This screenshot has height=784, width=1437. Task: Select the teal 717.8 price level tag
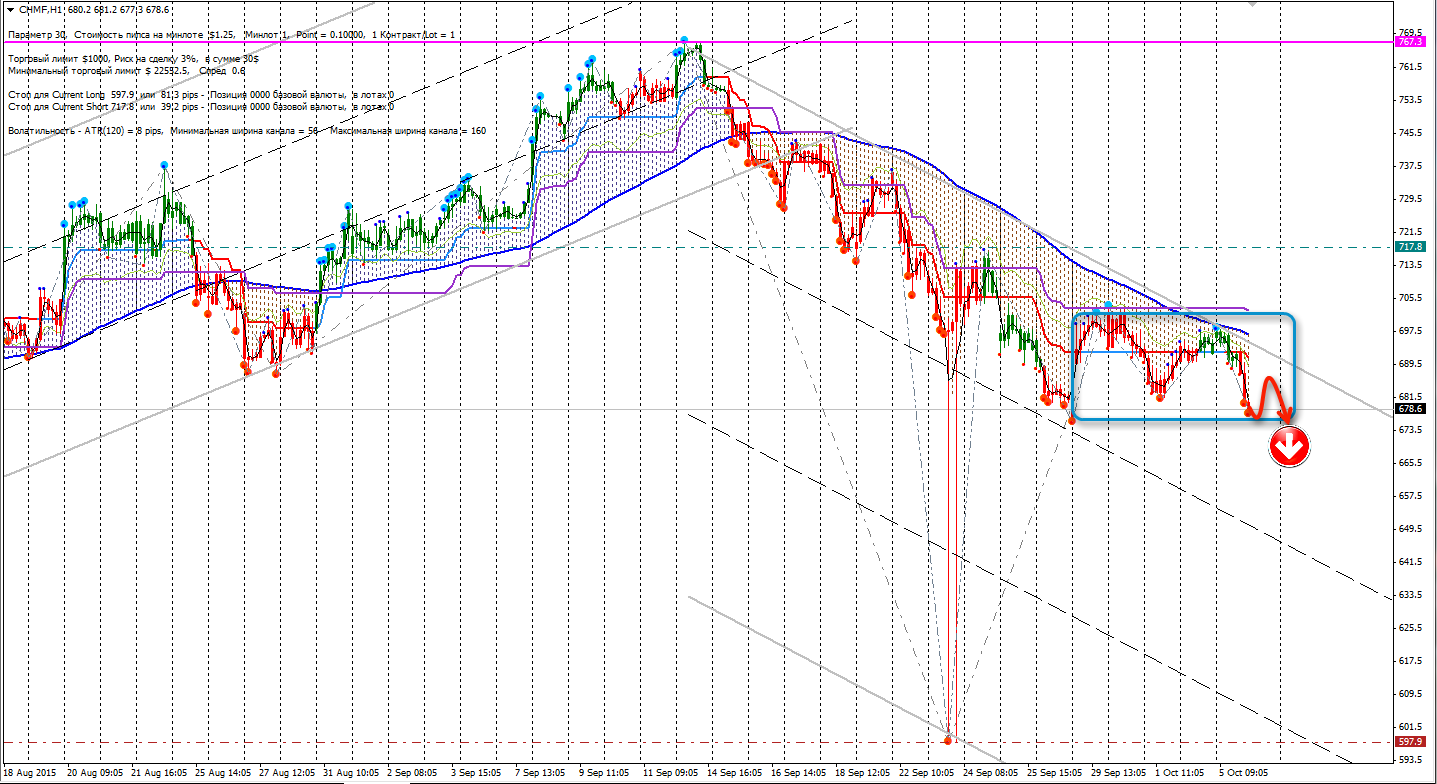point(1410,247)
